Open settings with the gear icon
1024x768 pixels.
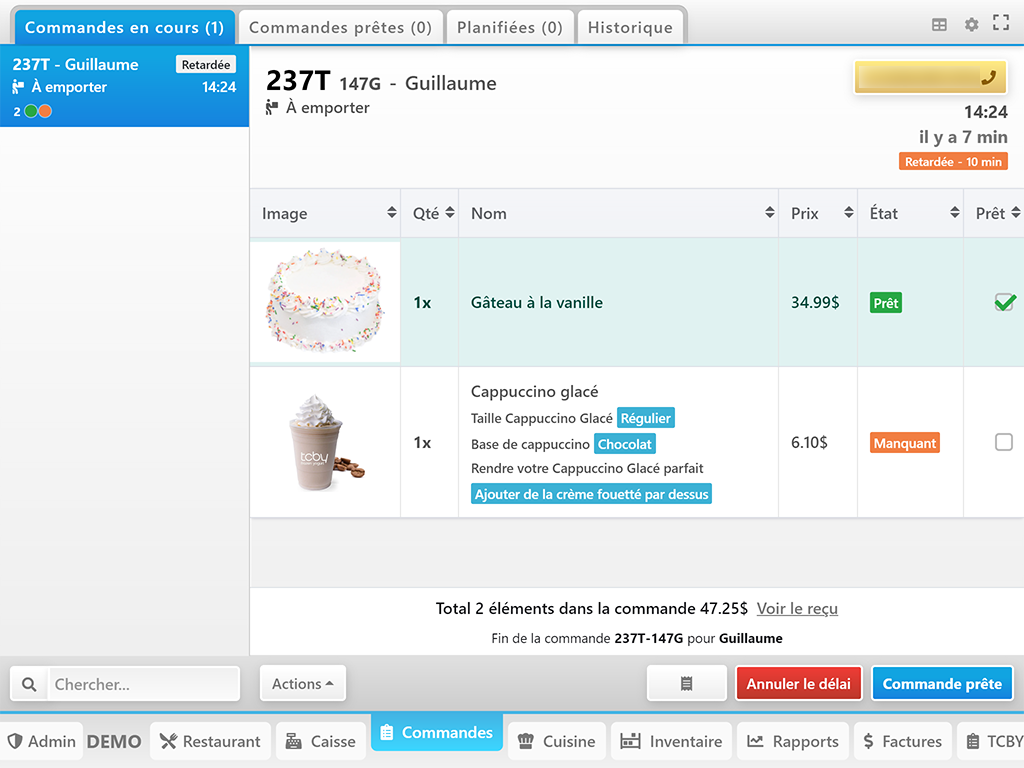click(971, 25)
